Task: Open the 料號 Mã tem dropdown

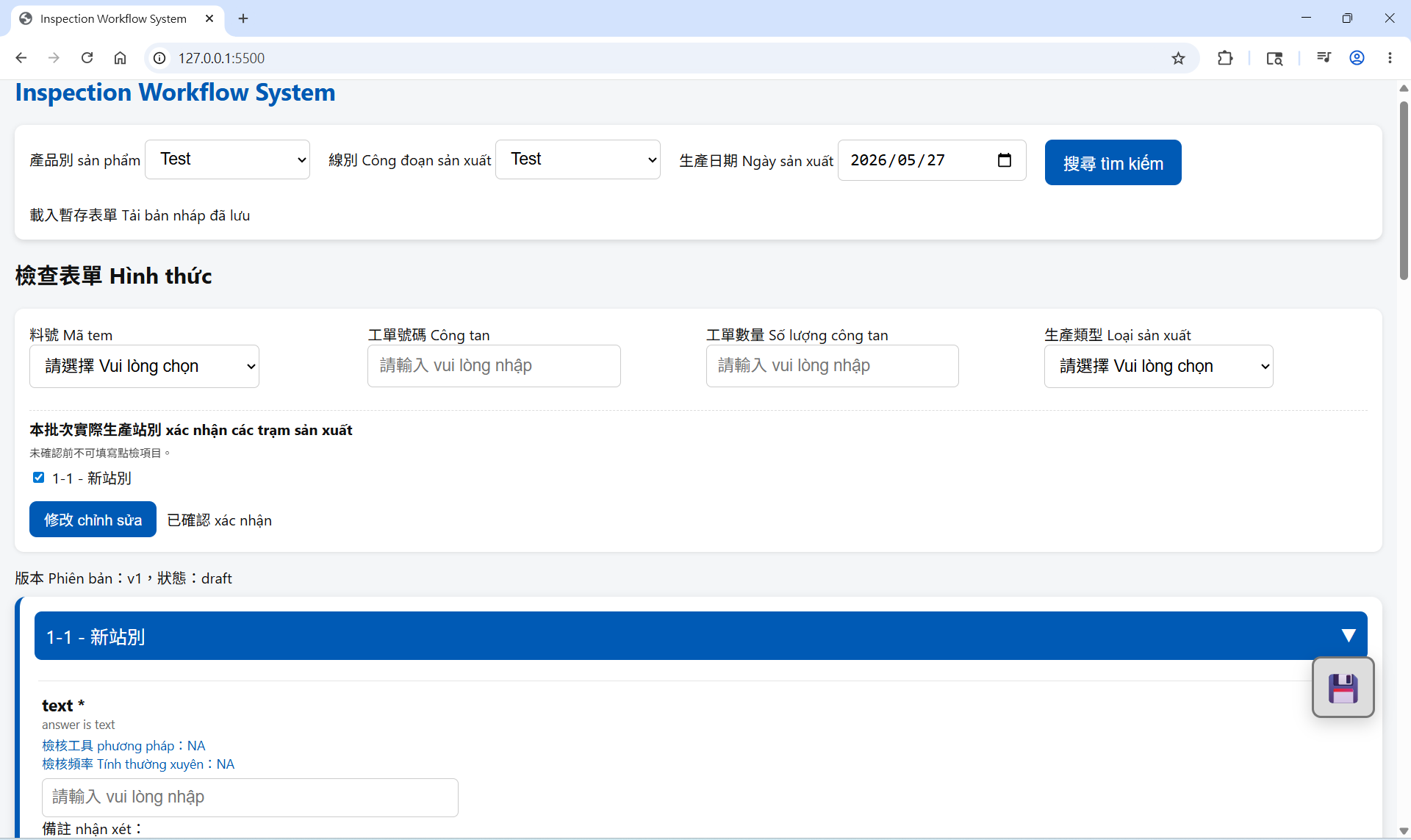Action: point(144,366)
